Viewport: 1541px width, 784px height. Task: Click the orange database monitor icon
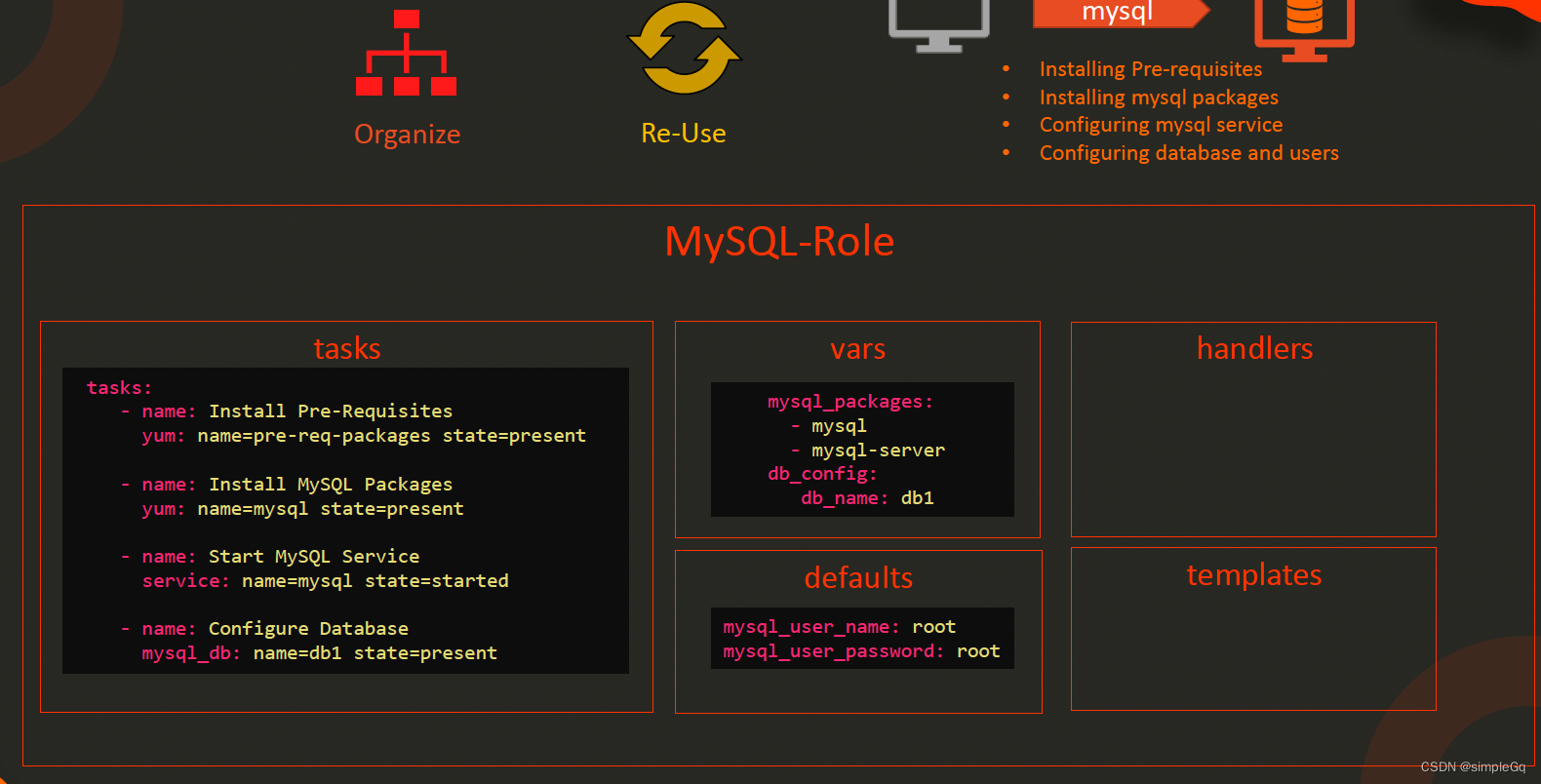(x=1304, y=30)
